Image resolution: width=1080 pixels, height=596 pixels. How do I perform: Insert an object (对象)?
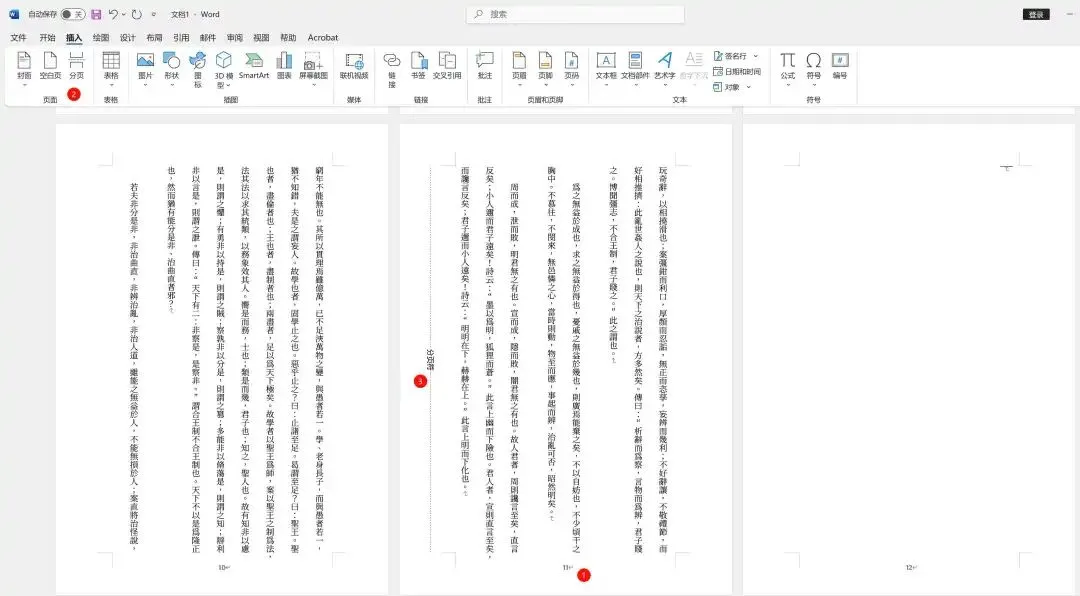point(727,87)
